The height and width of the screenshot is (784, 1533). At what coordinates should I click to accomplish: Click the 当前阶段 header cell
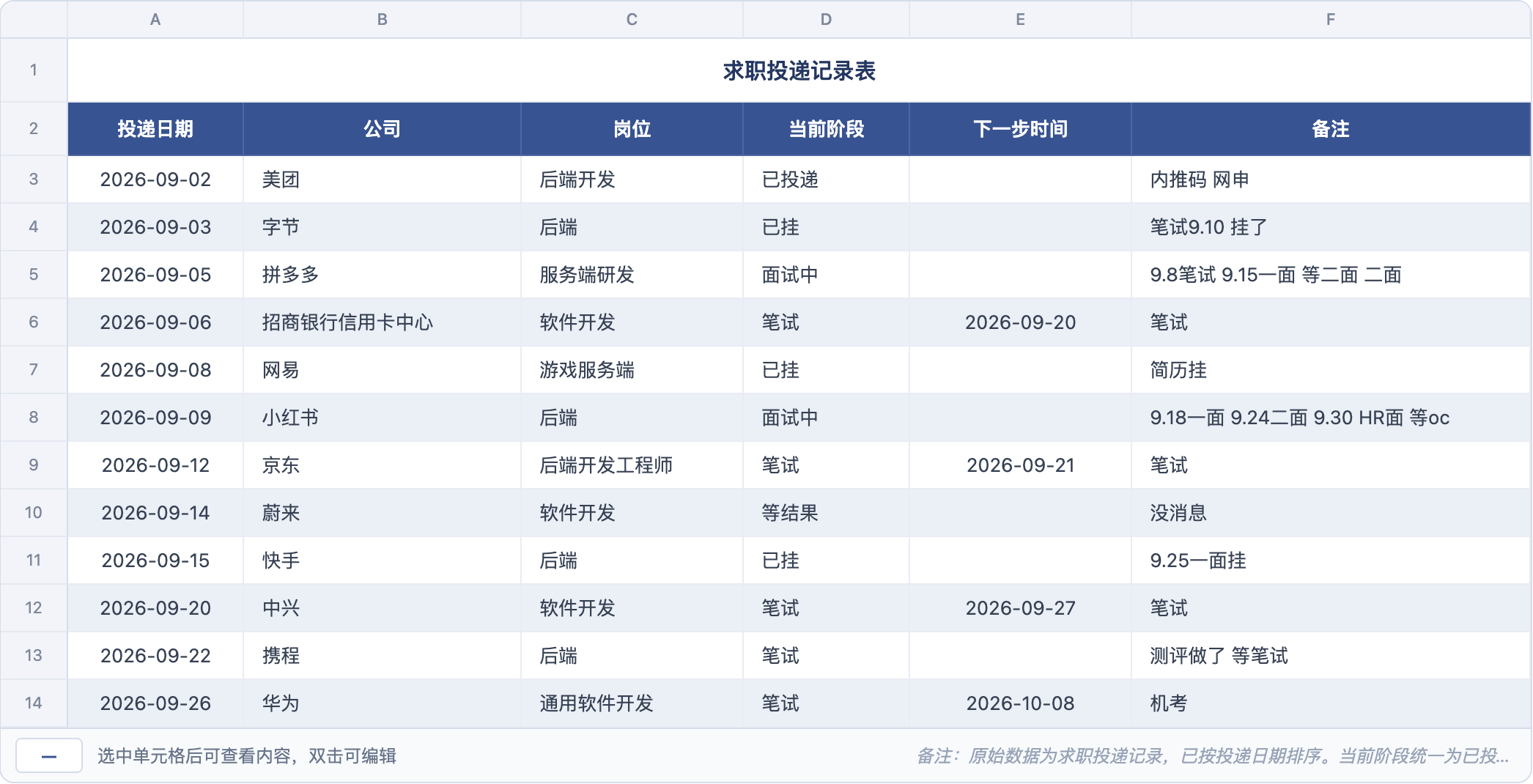click(826, 129)
